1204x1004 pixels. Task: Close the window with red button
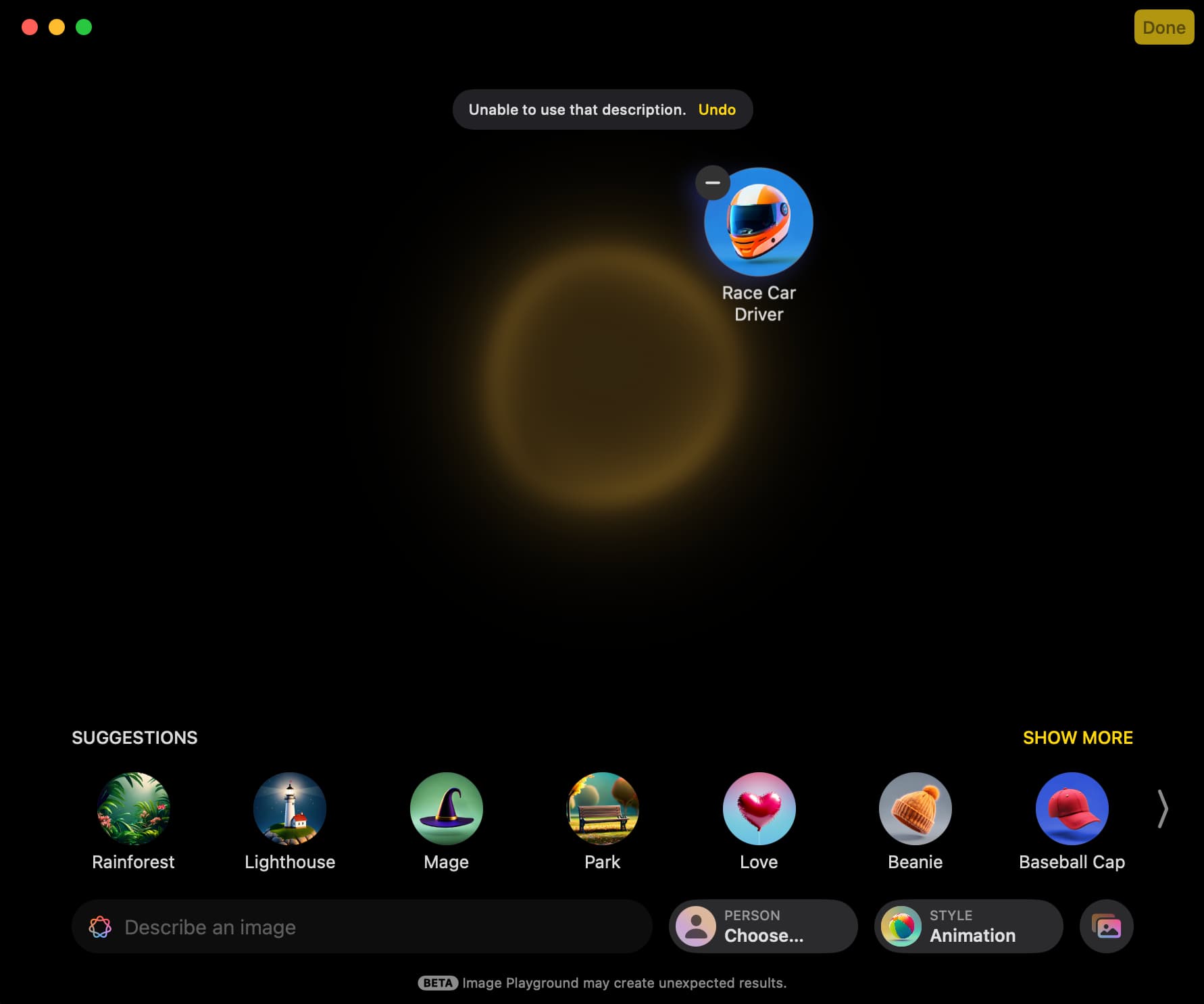point(30,27)
